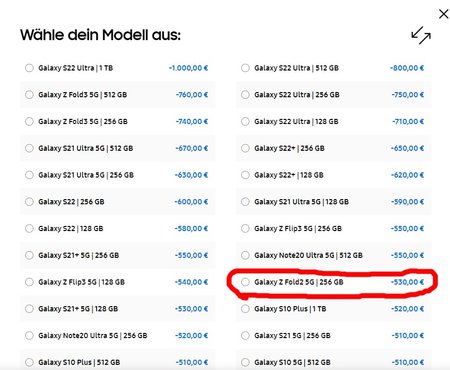Click -550,00 € price of Galaxy S21+ 256 GB
Screen dimensions: 450x370
click(192, 255)
